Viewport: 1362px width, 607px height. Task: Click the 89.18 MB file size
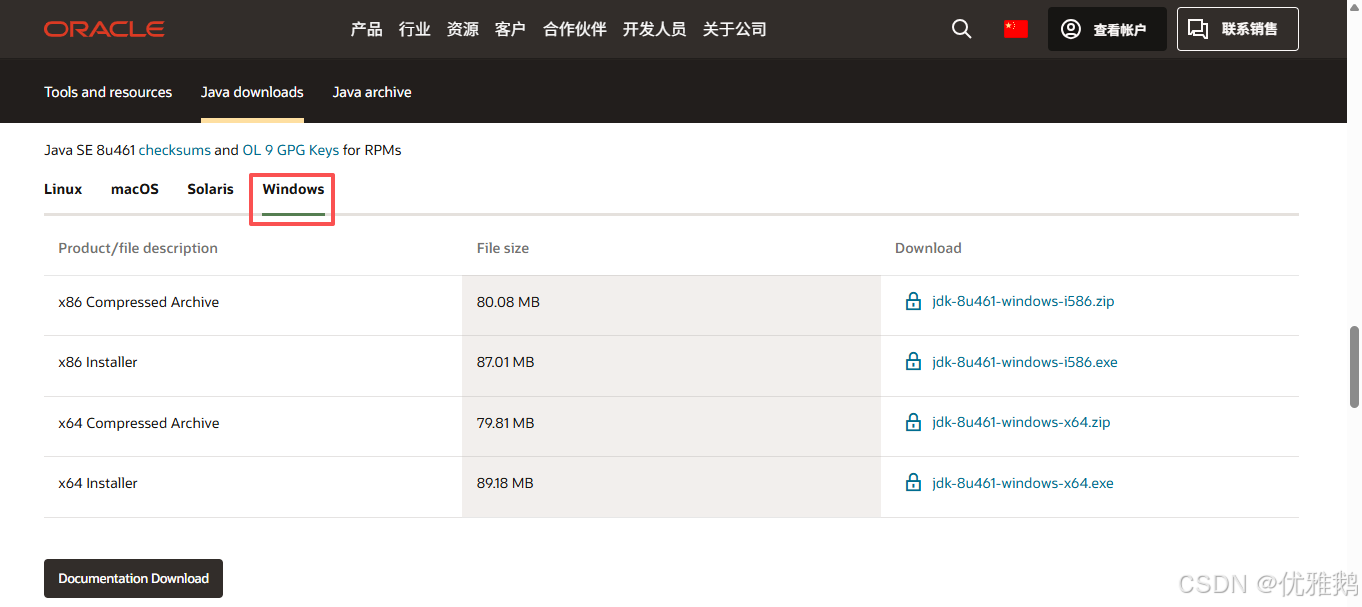click(x=505, y=483)
